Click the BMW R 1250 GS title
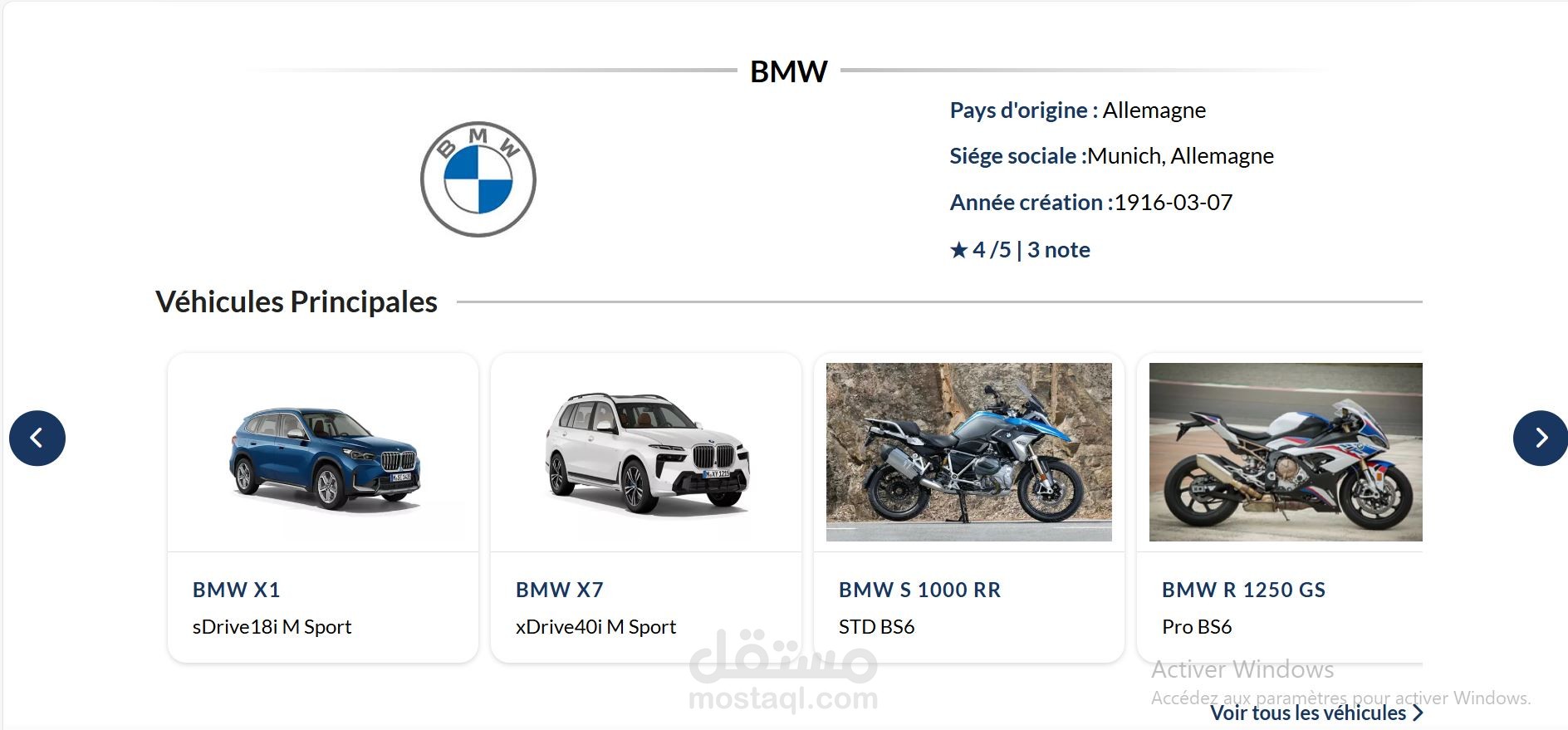Screen dimensions: 1568x730 [x=1244, y=590]
